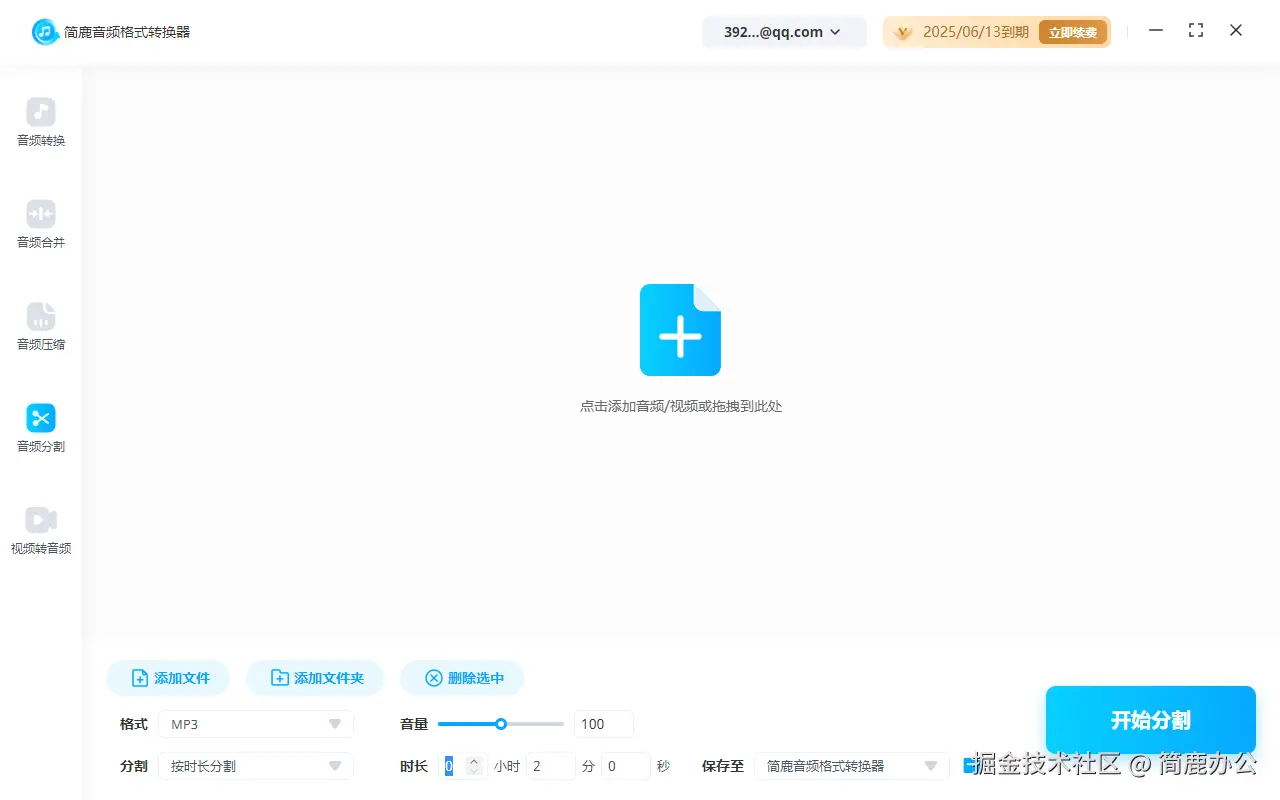Click 添加文件夹 add folder button

click(x=315, y=678)
